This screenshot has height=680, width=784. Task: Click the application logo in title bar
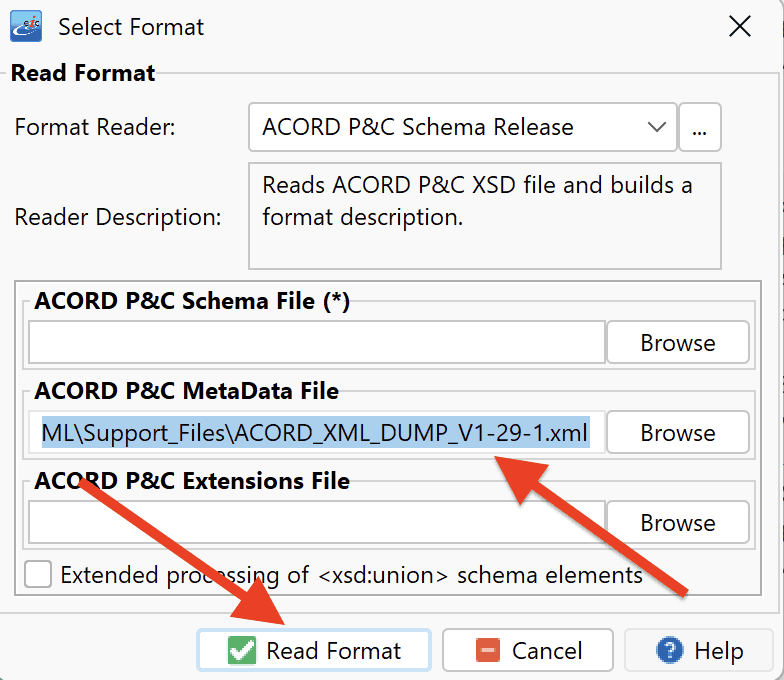26,26
